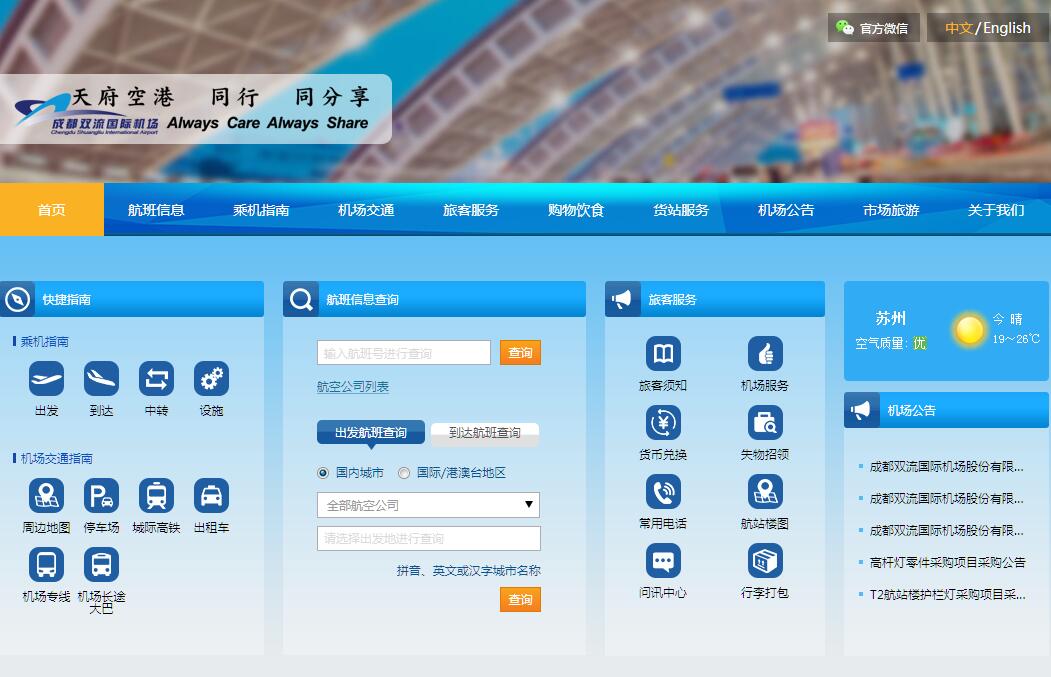Open the 旅客须知 book icon
Screen dimensions: 1051x677
tap(664, 353)
